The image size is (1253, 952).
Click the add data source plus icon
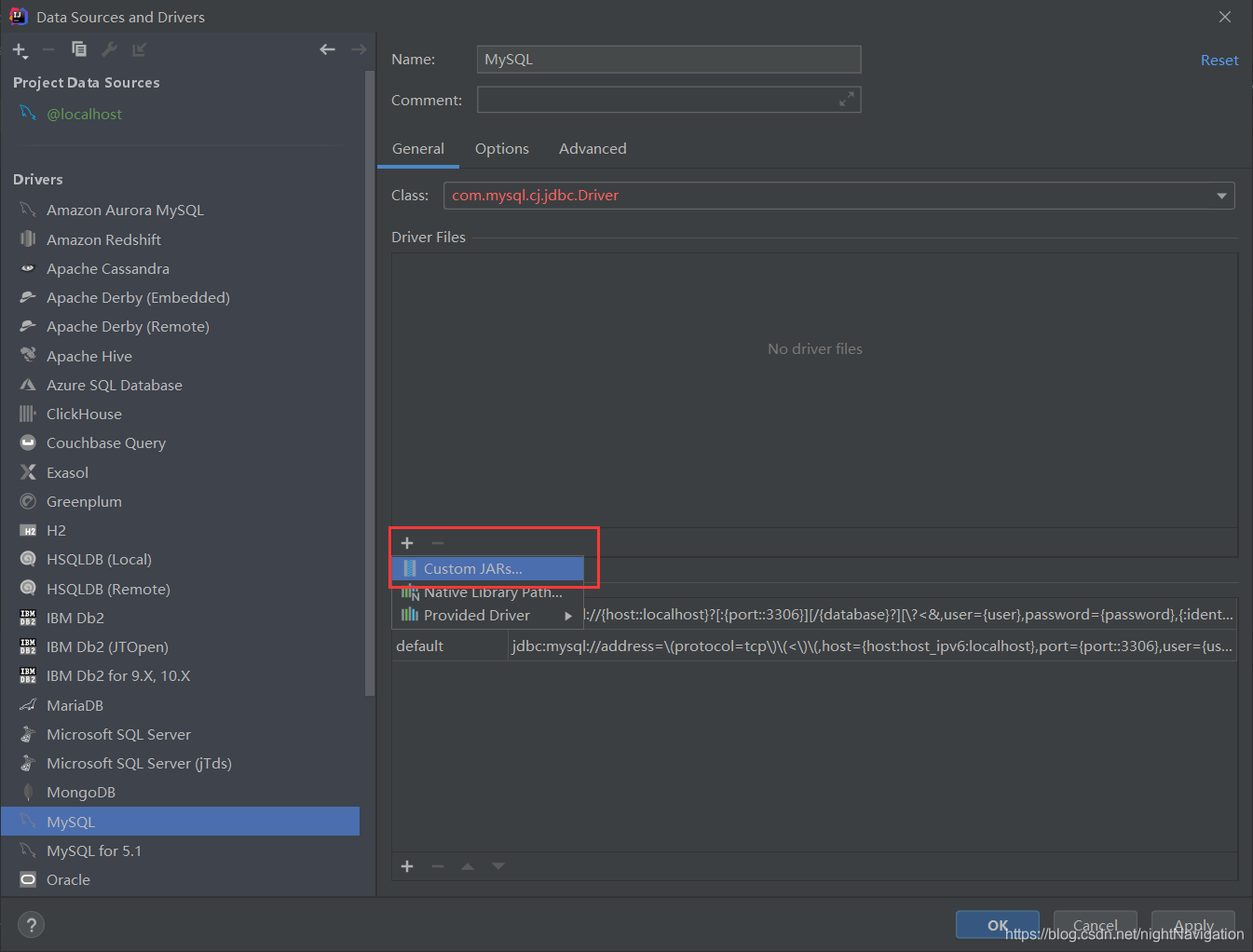(20, 50)
